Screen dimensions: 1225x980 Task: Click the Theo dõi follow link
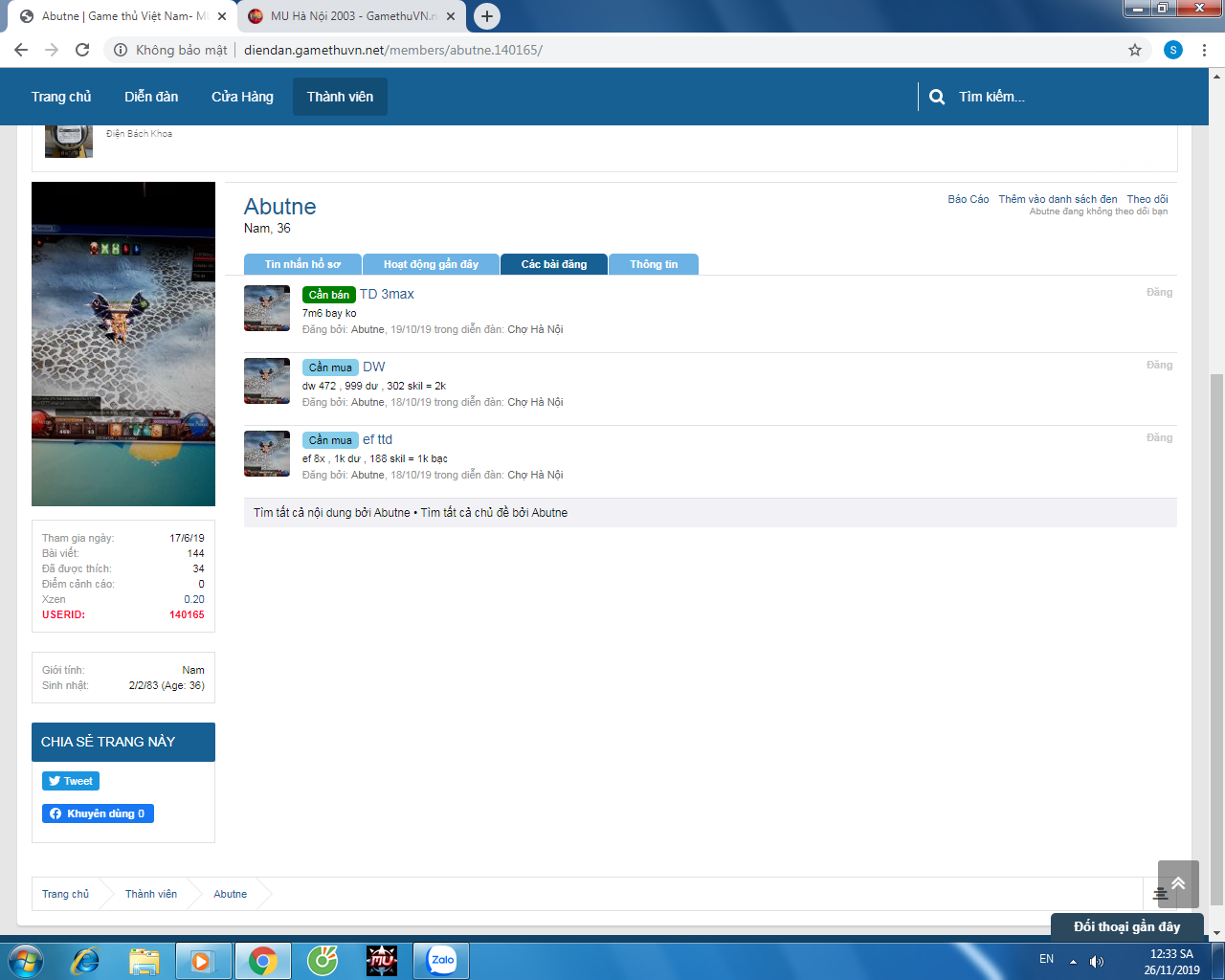tap(1147, 199)
